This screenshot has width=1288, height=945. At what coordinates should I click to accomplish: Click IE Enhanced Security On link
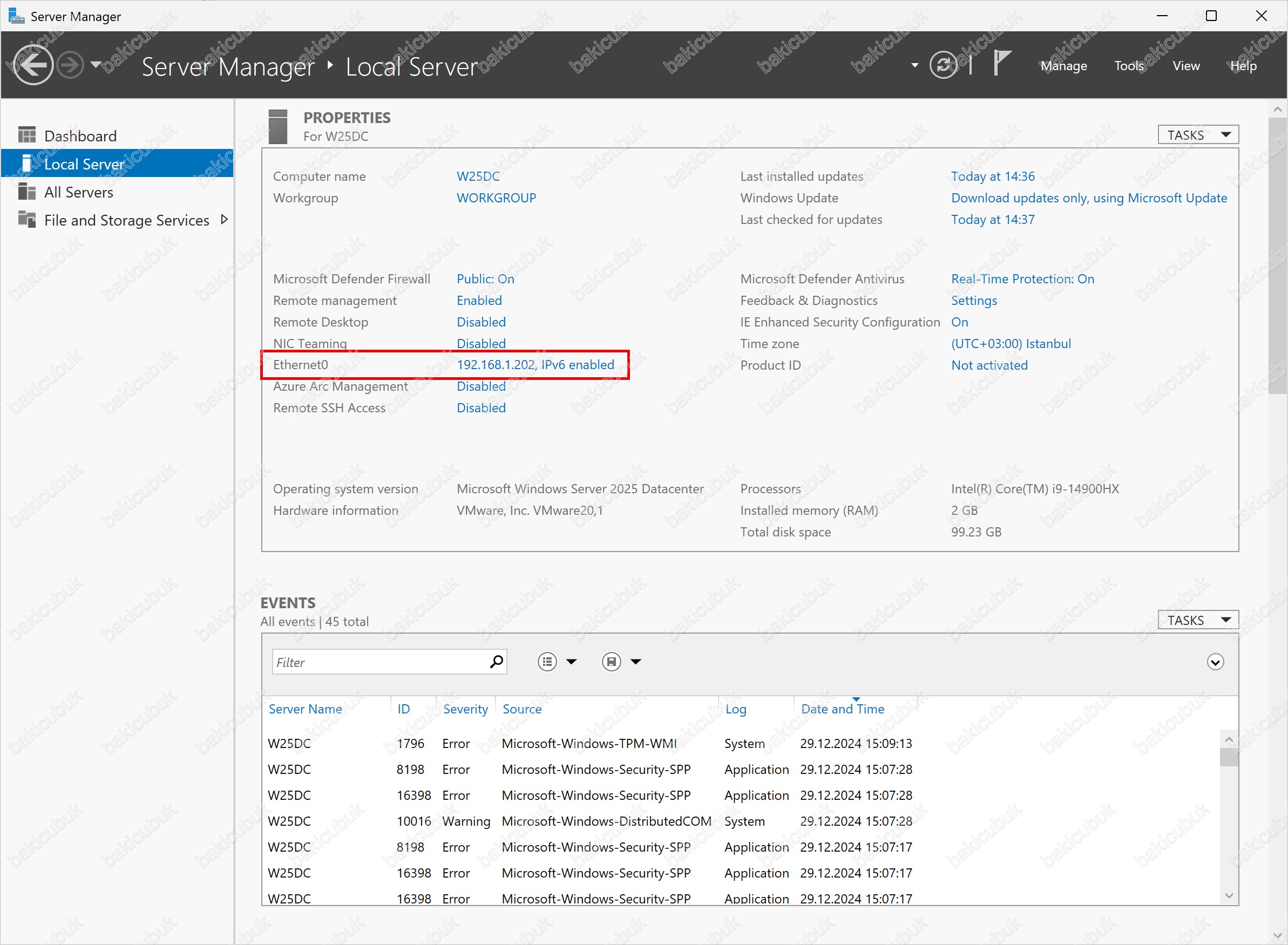[960, 322]
